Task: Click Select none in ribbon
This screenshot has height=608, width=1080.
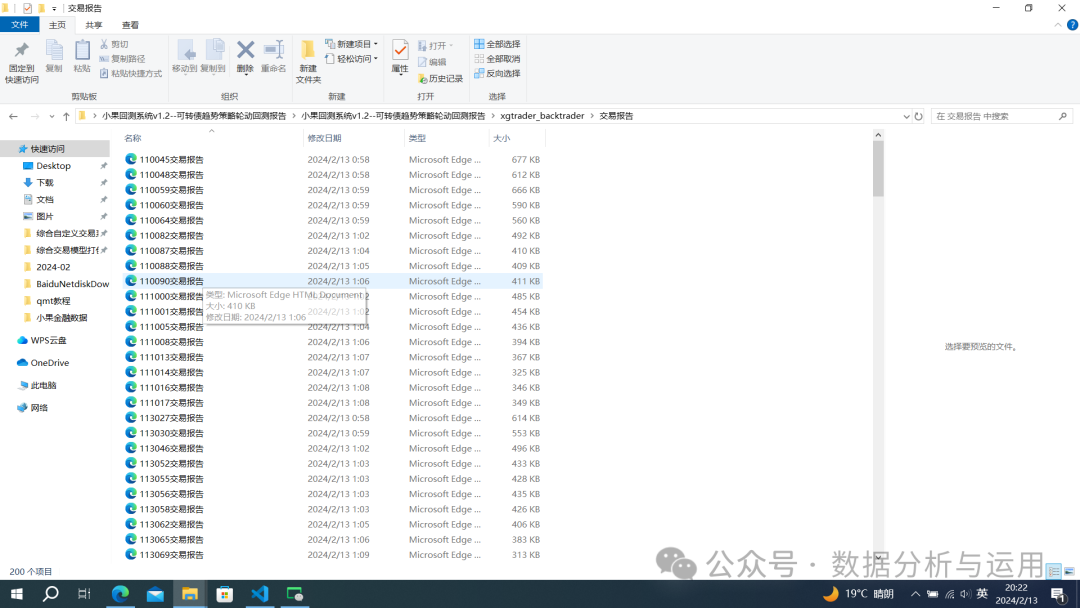Action: point(497,59)
